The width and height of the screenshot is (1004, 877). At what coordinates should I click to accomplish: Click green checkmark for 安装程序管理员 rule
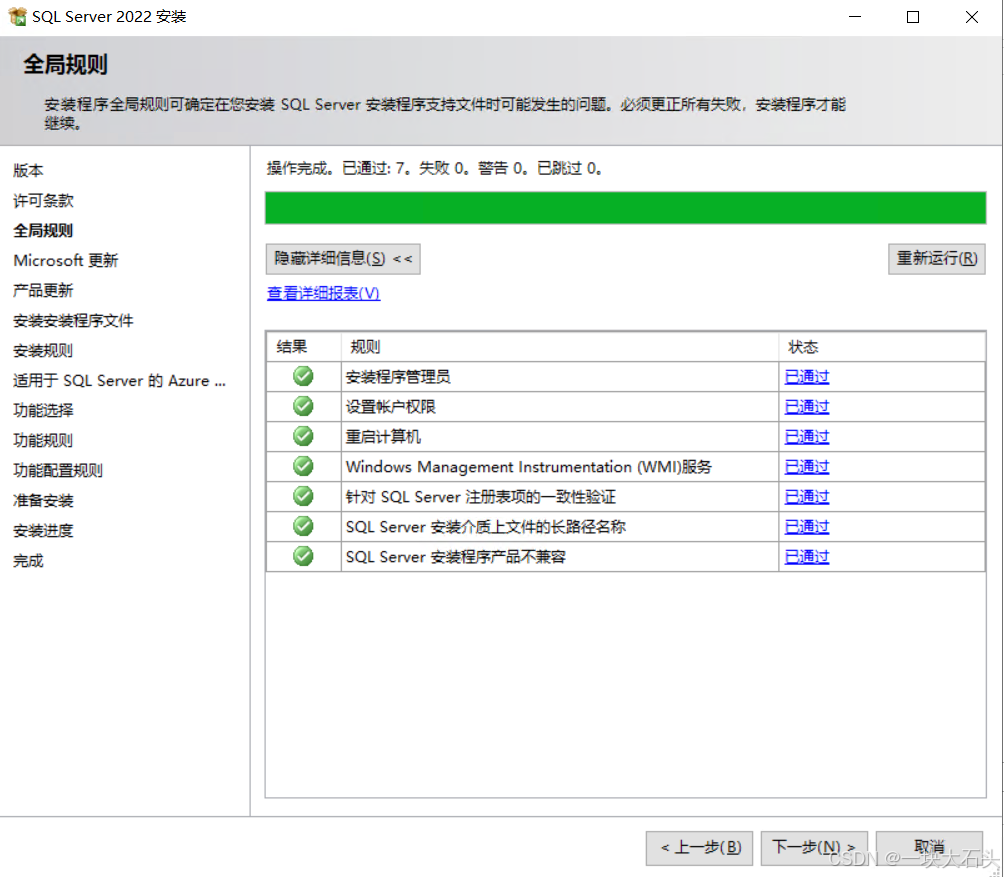[303, 376]
